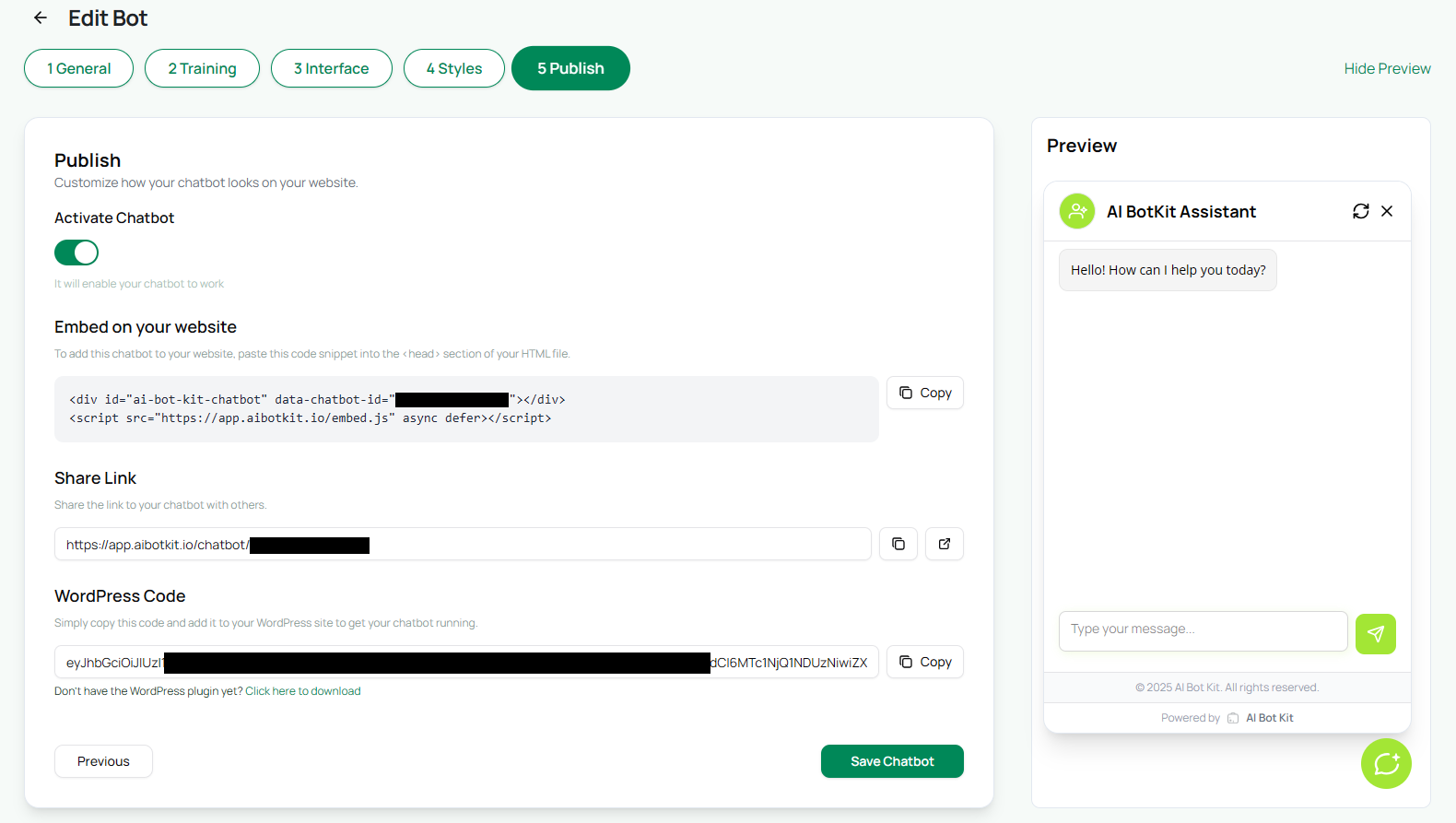
Task: Focus the 'Type your message...' input
Action: (x=1204, y=631)
